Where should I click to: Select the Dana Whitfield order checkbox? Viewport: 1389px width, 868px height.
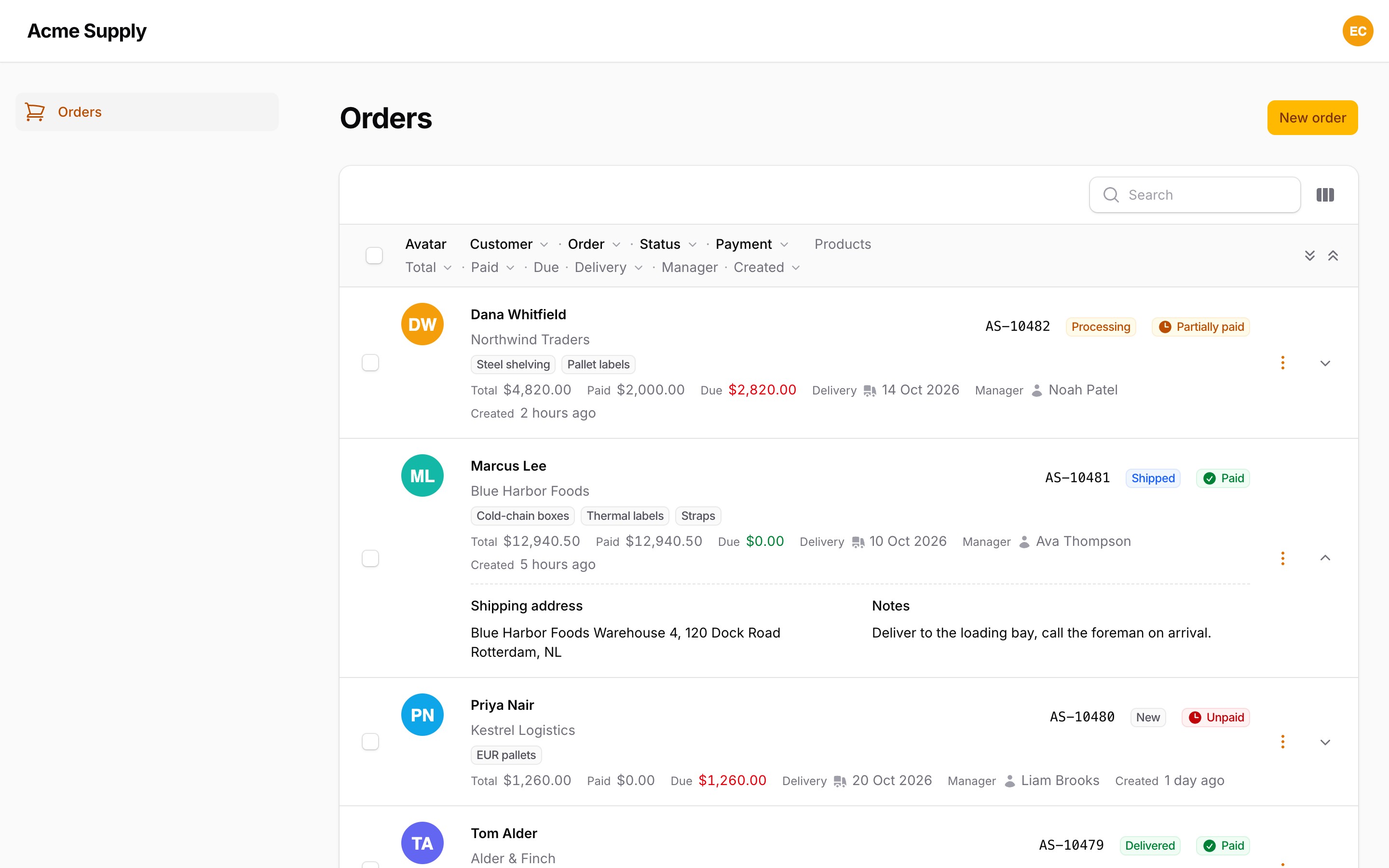370,363
